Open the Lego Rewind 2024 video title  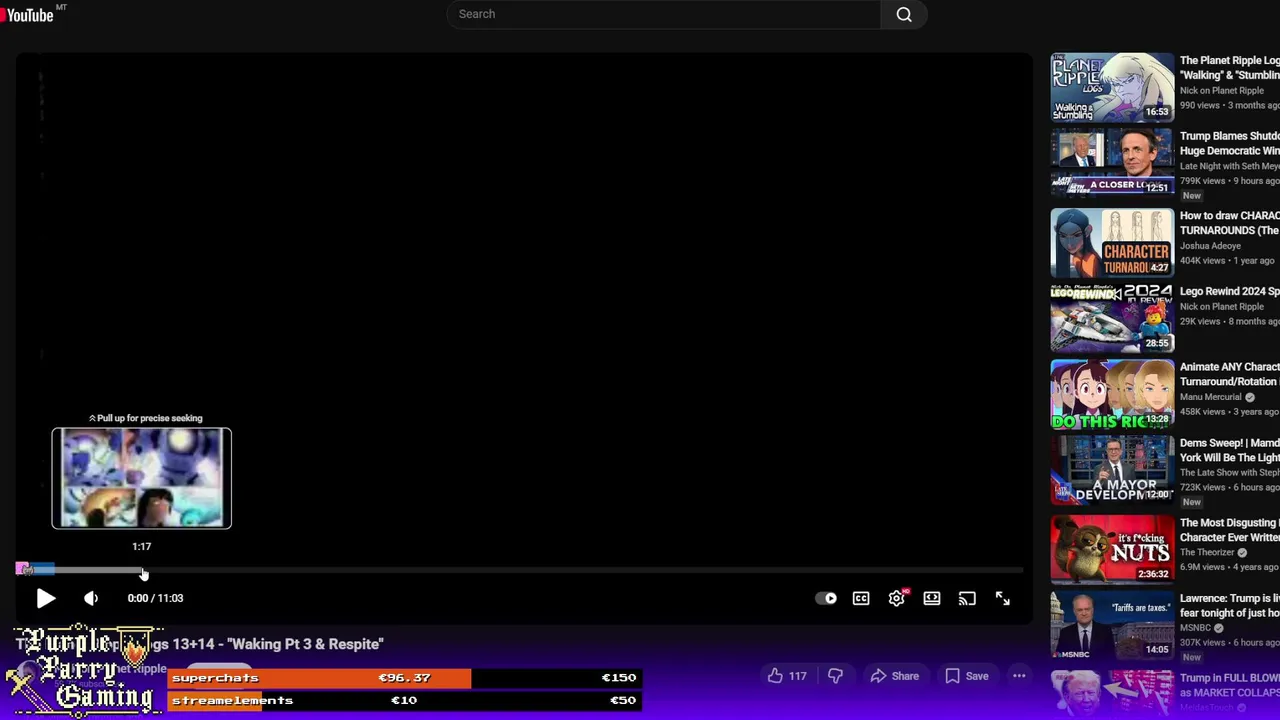(x=1230, y=291)
